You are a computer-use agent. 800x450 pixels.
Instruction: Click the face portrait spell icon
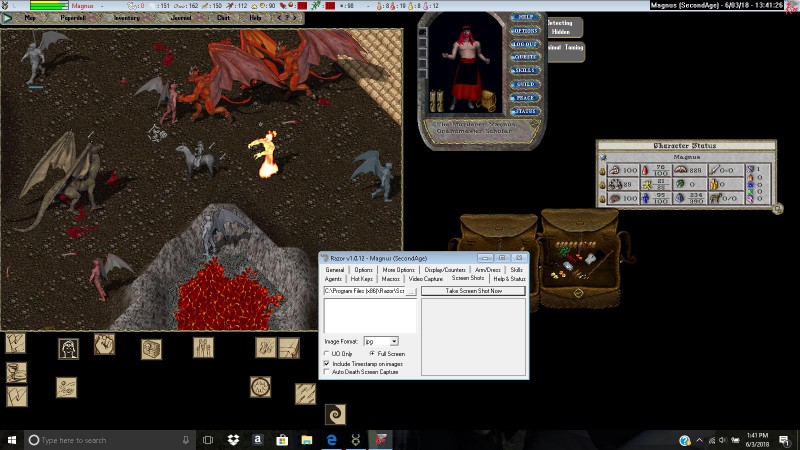click(x=68, y=349)
